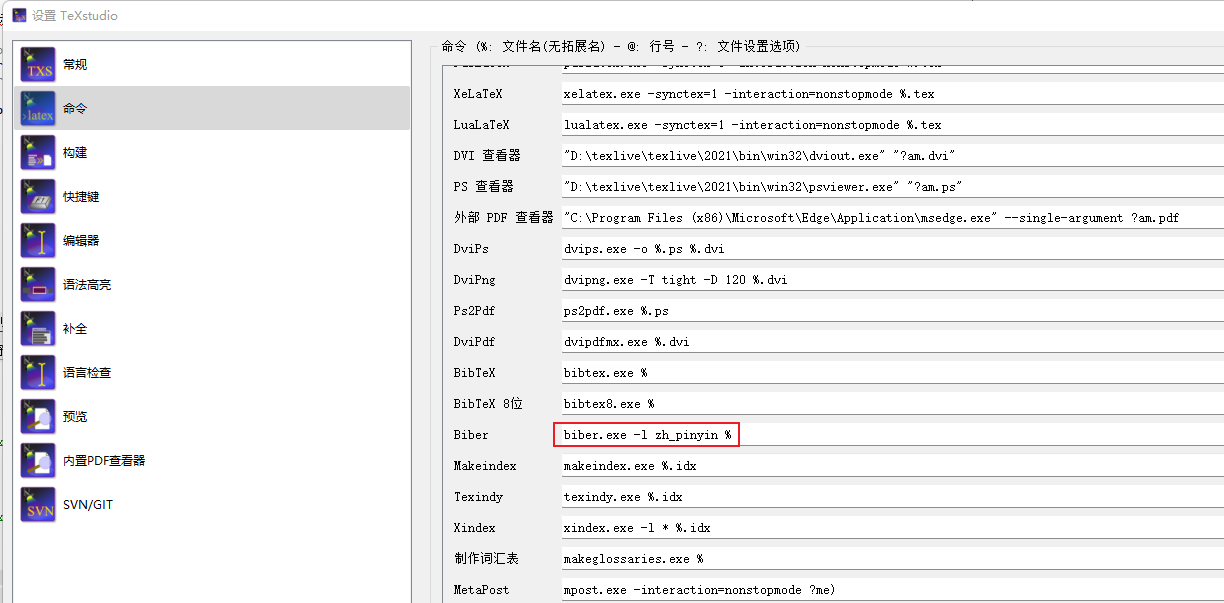Click the TXS icon for 常规 settings
The height and width of the screenshot is (603, 1224).
click(39, 64)
